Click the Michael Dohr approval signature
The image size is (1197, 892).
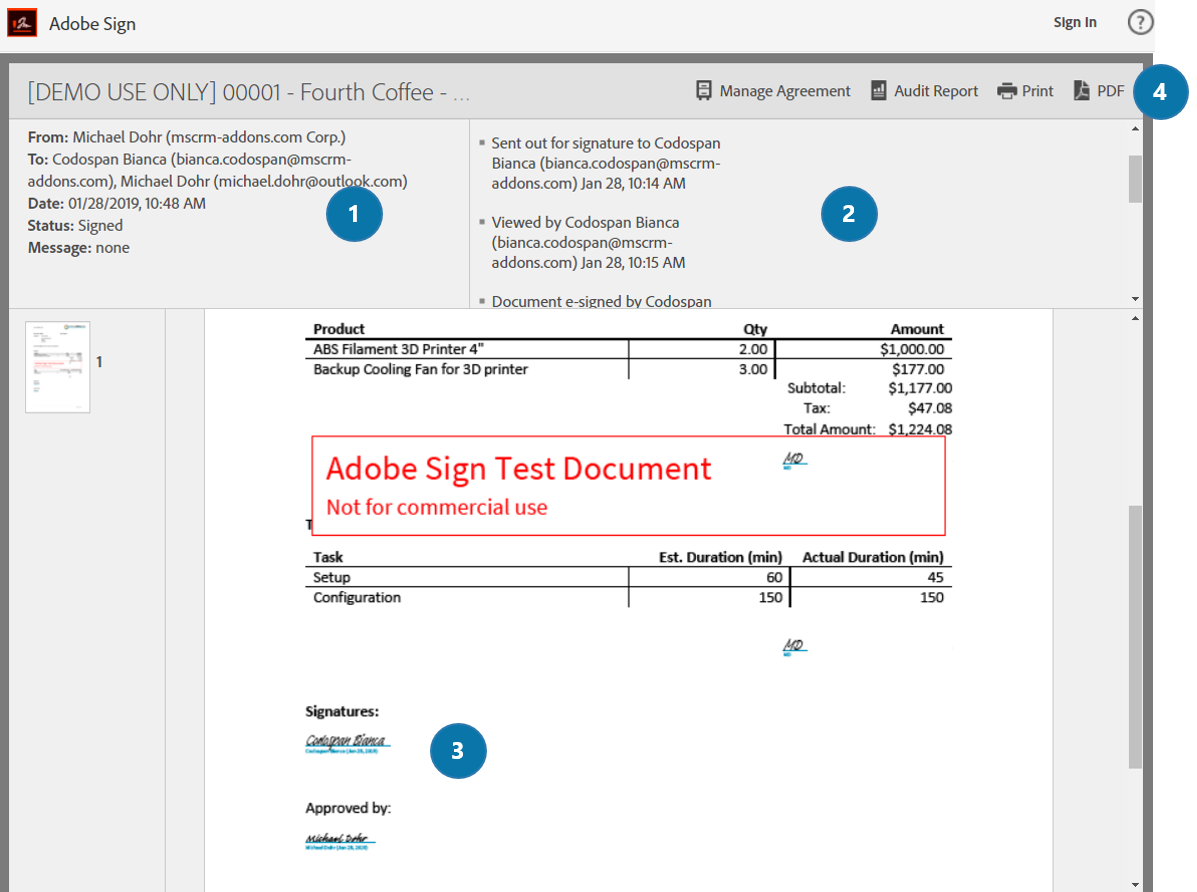(340, 841)
